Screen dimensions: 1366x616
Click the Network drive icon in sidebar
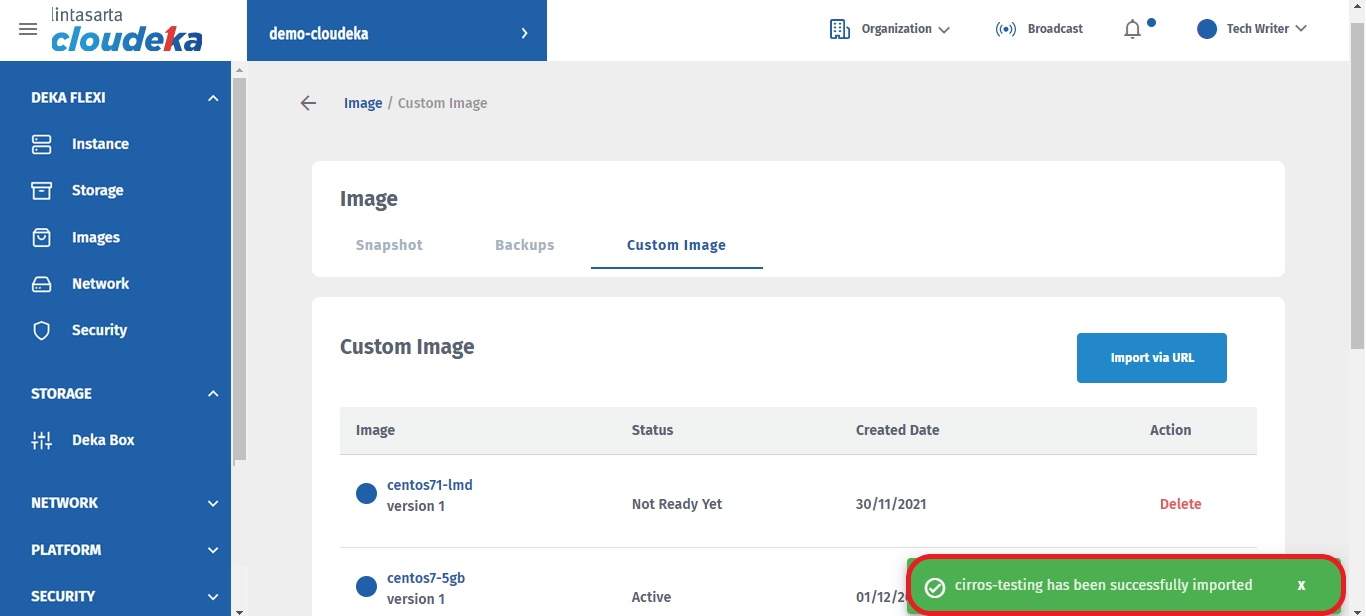click(41, 284)
